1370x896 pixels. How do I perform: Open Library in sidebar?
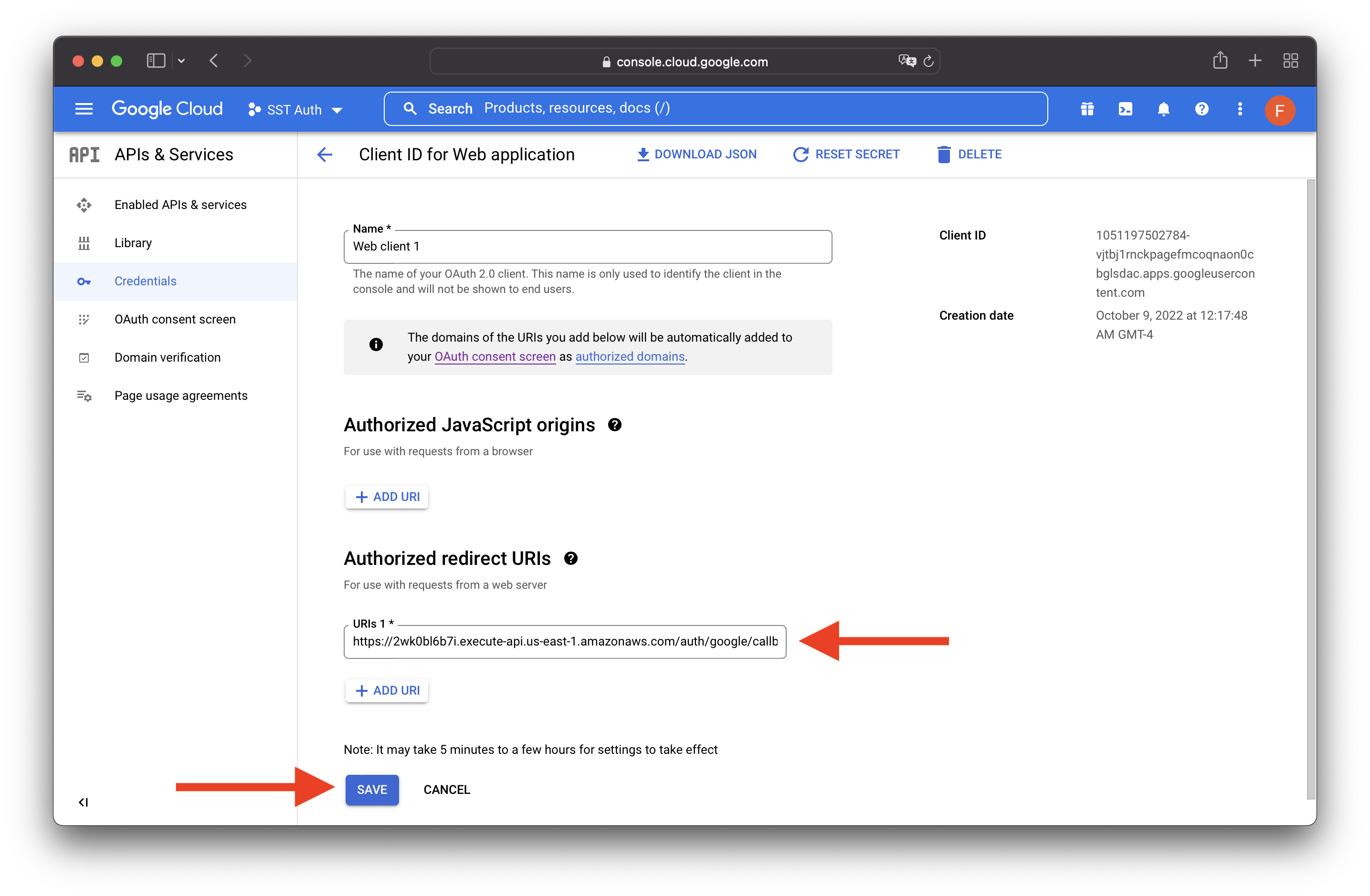pyautogui.click(x=176, y=243)
